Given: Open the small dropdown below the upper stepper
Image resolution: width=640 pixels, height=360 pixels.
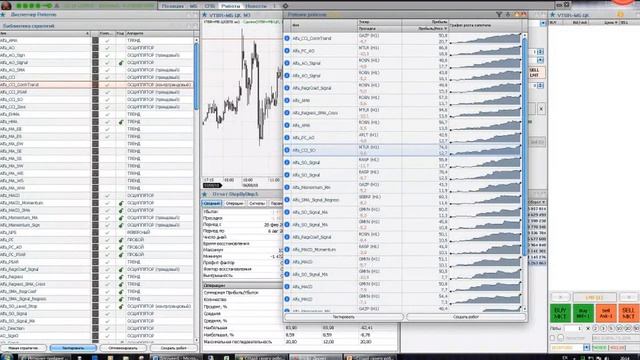Looking at the screenshot, I should (x=540, y=60).
